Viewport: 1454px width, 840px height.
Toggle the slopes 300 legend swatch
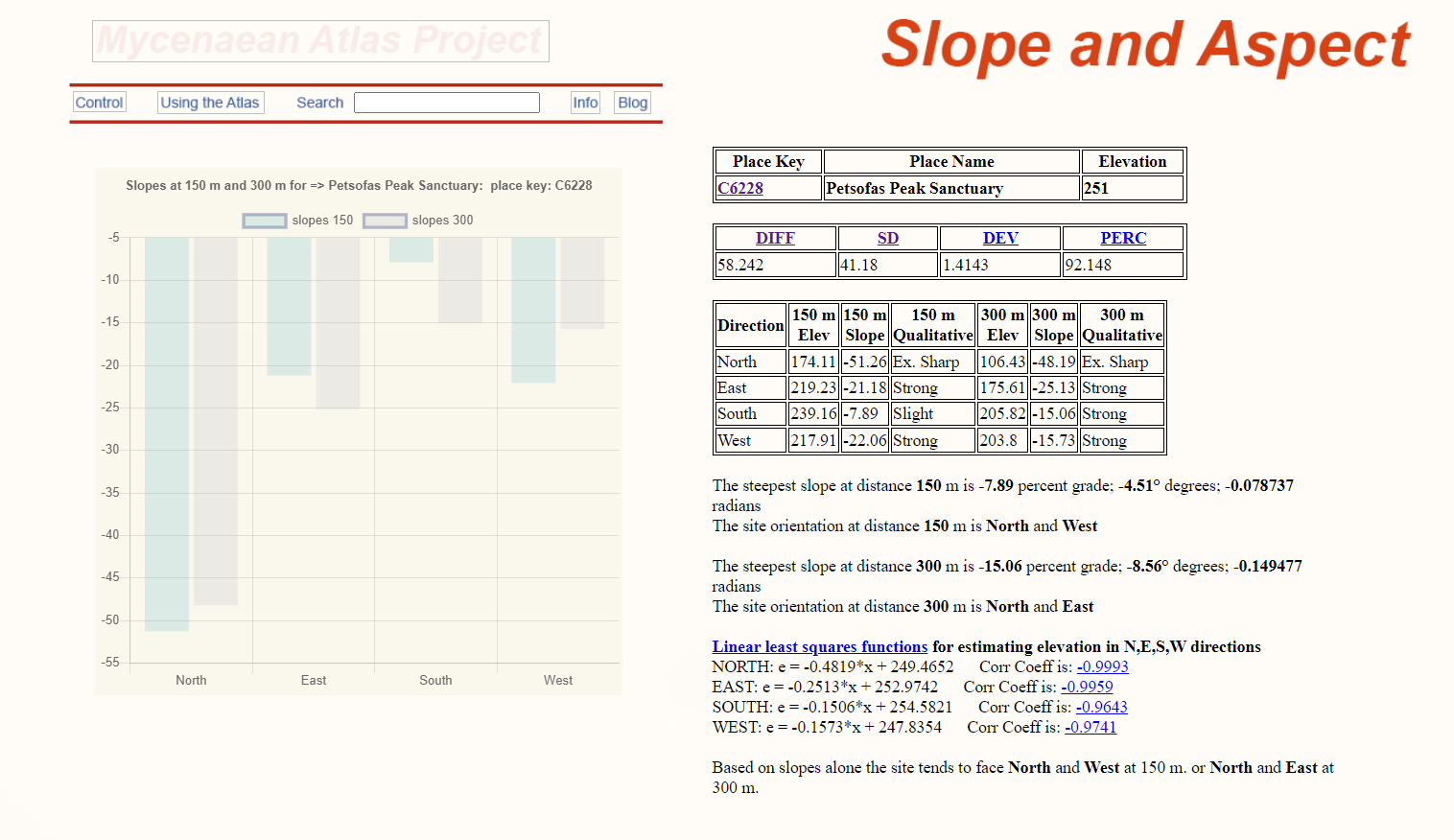pos(385,221)
